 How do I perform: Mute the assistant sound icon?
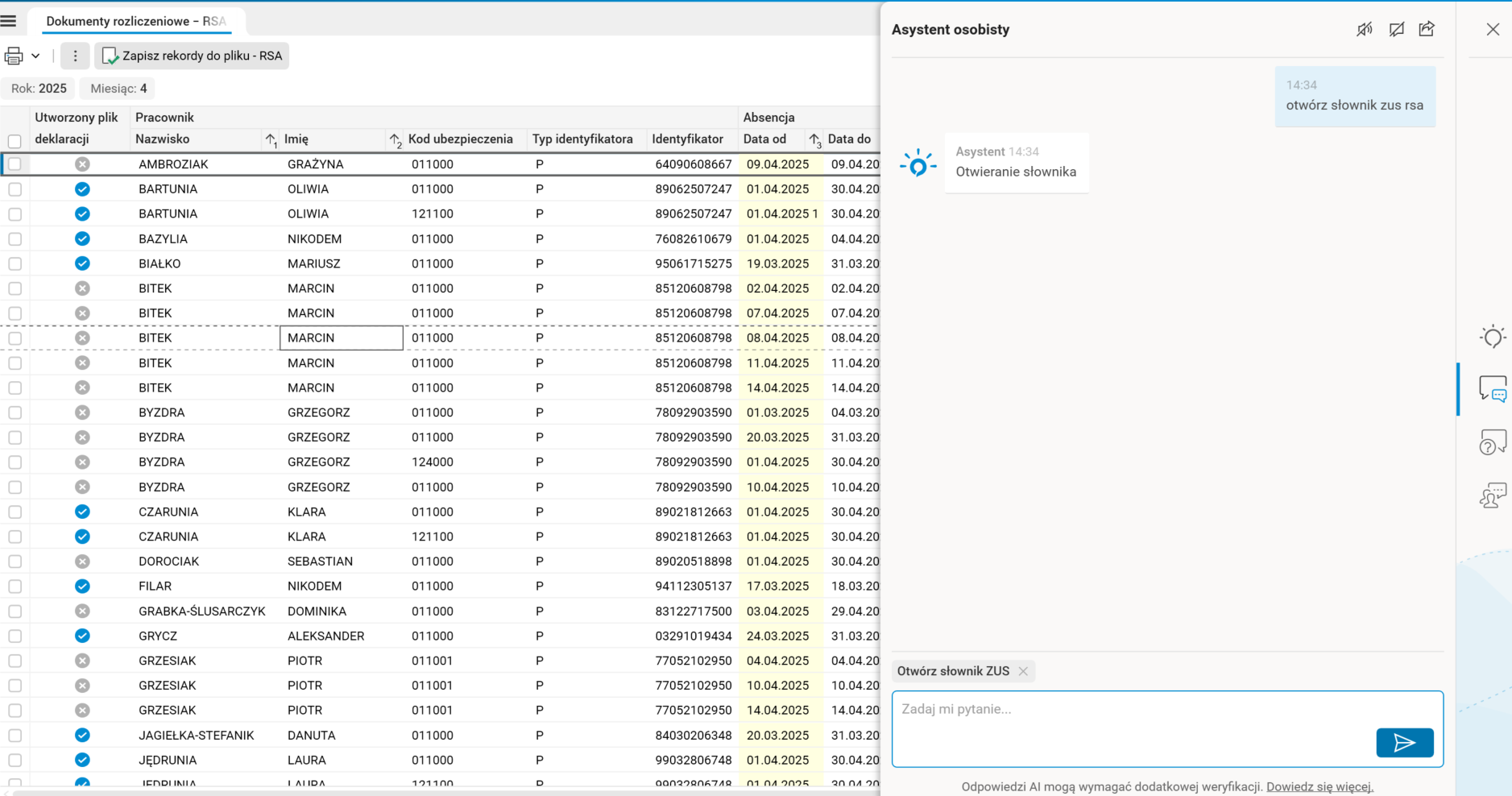point(1364,30)
